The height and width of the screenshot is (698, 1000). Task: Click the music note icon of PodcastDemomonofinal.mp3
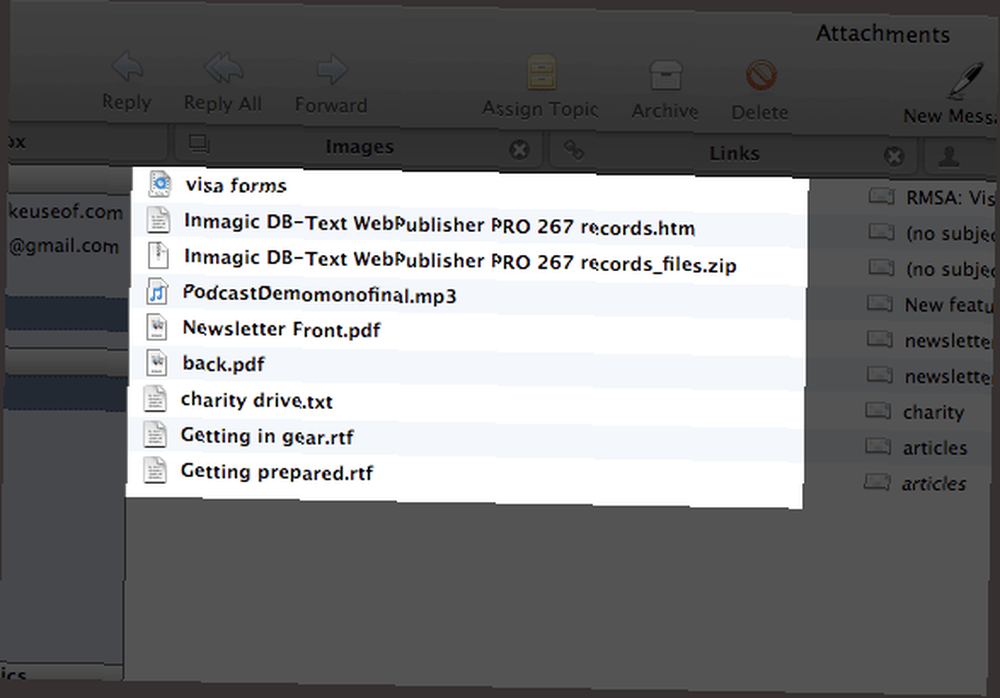157,292
